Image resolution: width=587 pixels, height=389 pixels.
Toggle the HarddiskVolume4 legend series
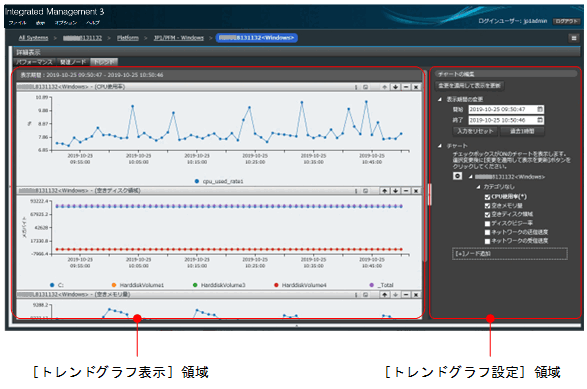[x=300, y=285]
